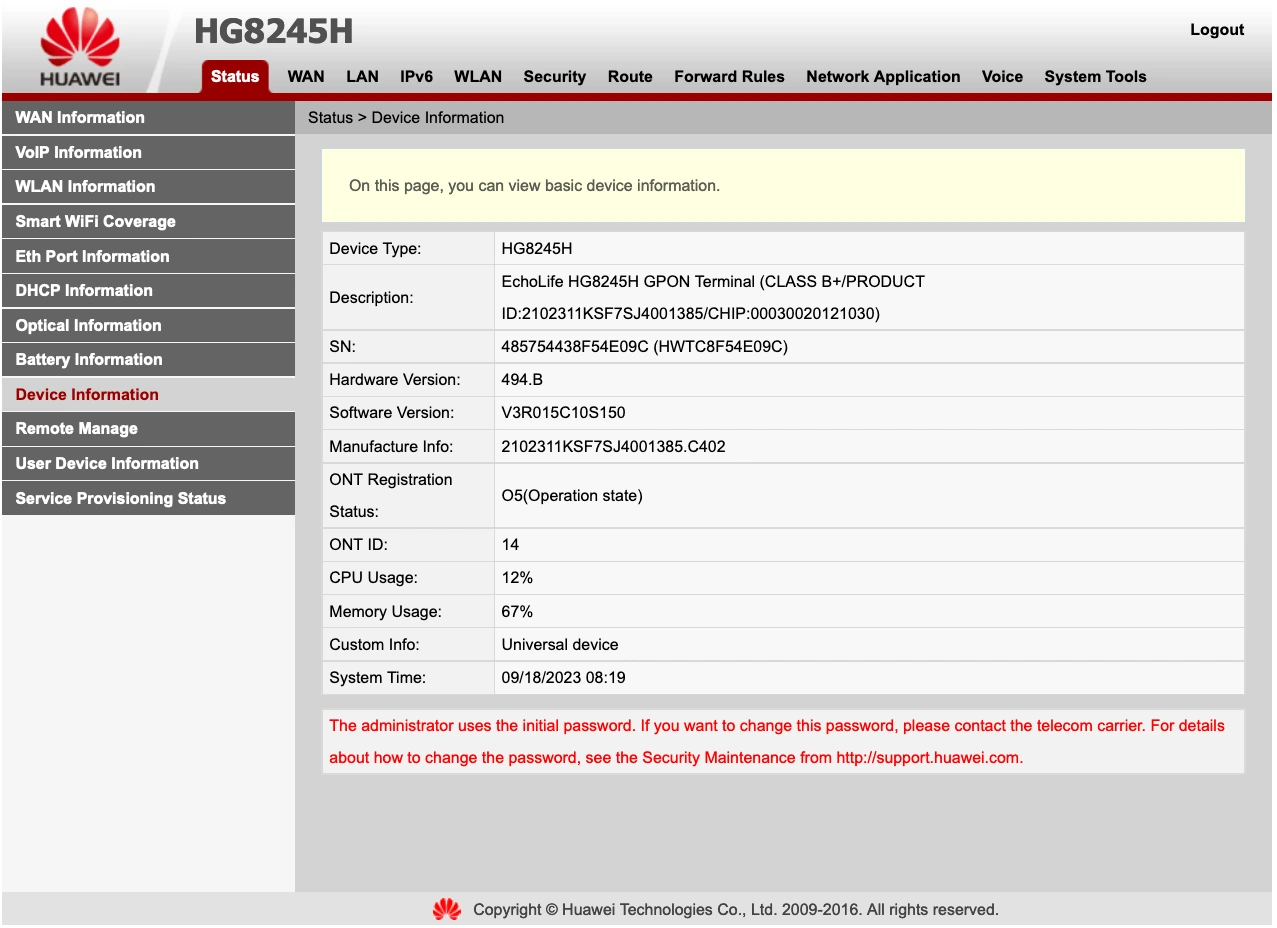Viewport: 1277px width, 928px height.
Task: Click the Huawei copyright footer text
Action: [x=735, y=910]
